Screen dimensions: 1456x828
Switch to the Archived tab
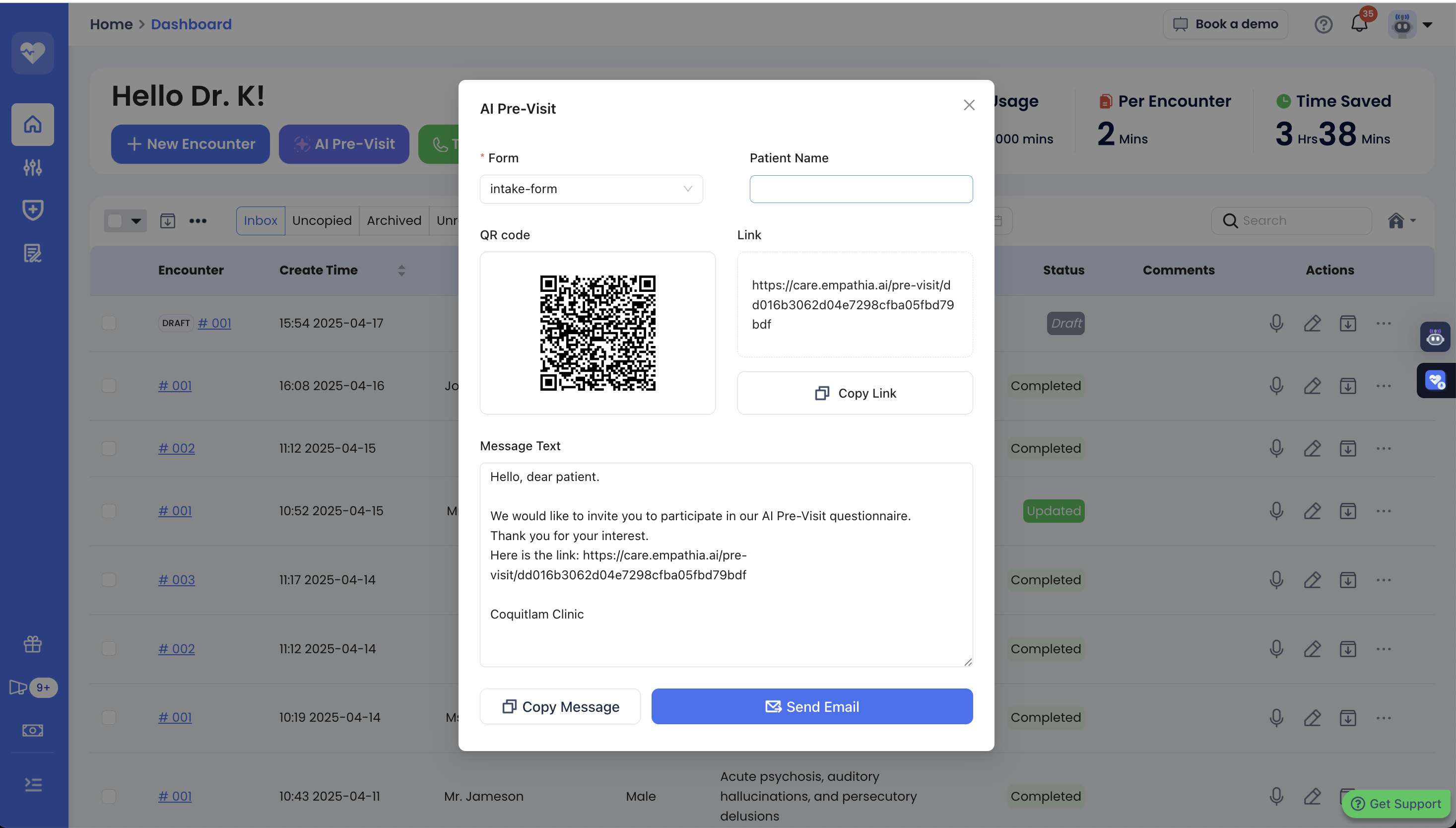click(x=394, y=220)
